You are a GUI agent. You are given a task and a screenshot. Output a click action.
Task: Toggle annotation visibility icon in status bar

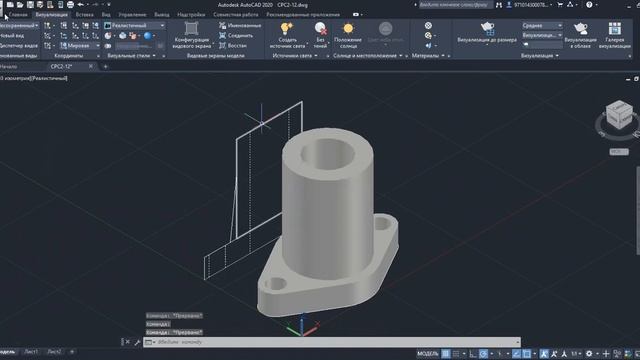point(544,353)
